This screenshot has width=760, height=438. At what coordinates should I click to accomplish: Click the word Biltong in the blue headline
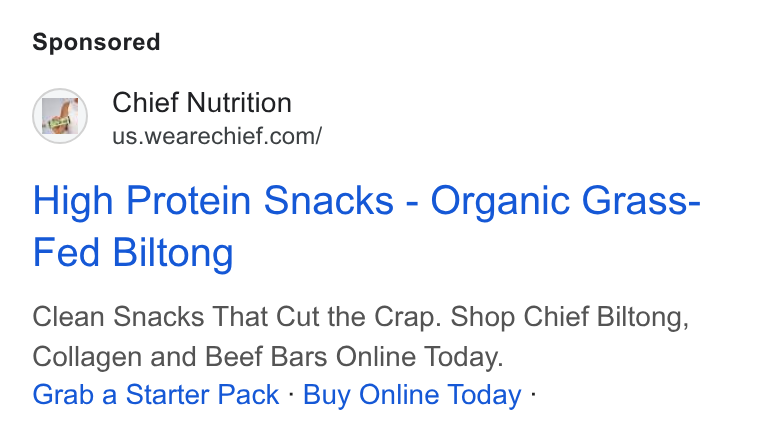point(173,252)
